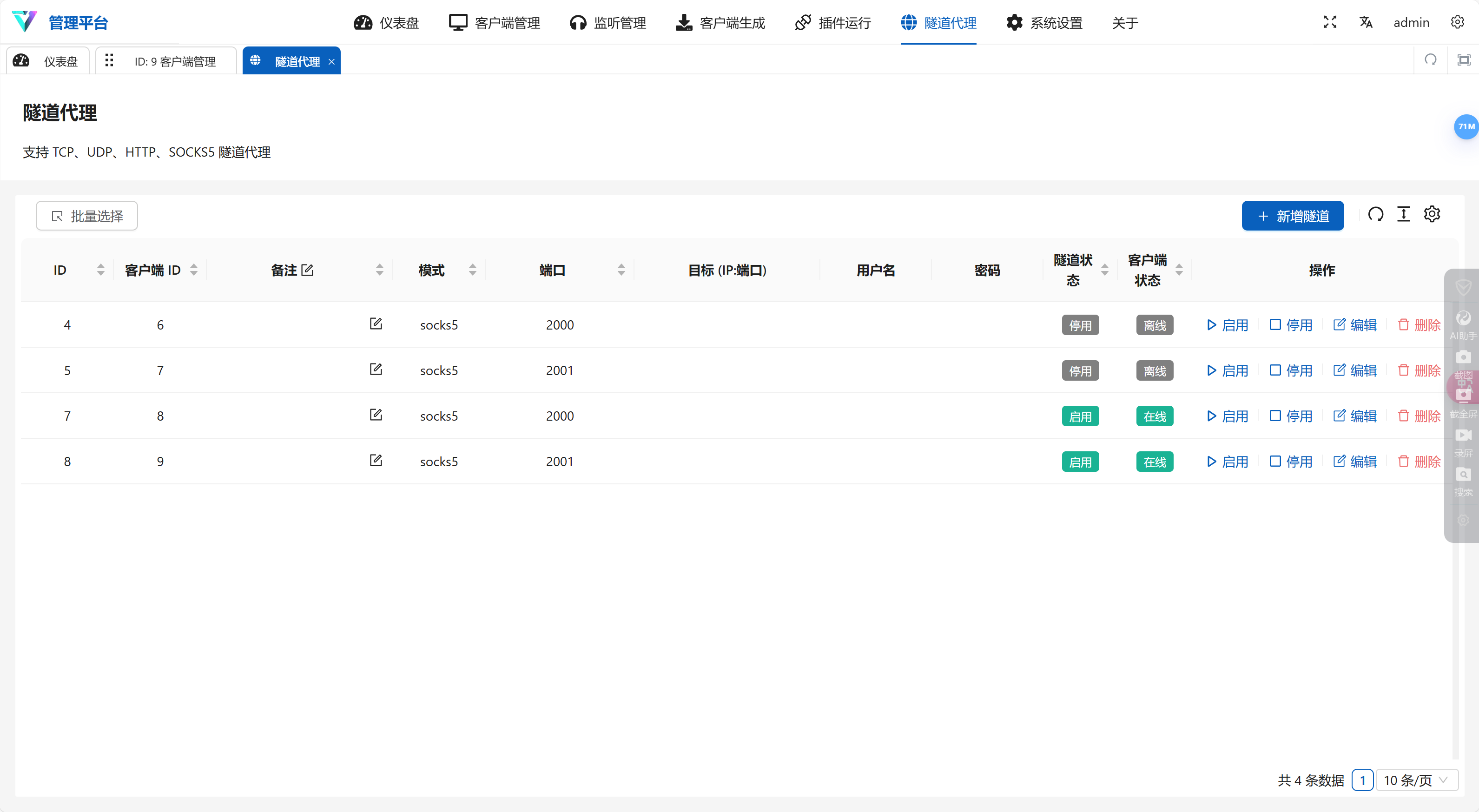Click the fullscreen toggle icon in header
This screenshot has width=1479, height=812.
(x=1330, y=22)
